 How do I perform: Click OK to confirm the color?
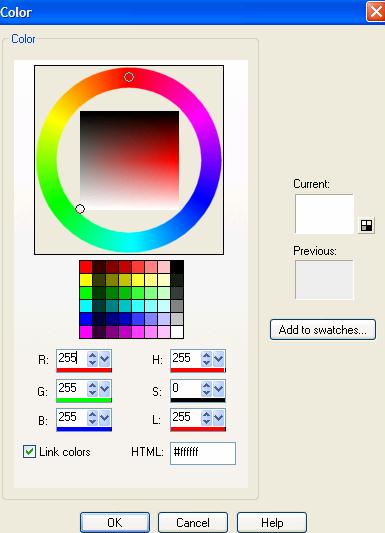(x=115, y=522)
